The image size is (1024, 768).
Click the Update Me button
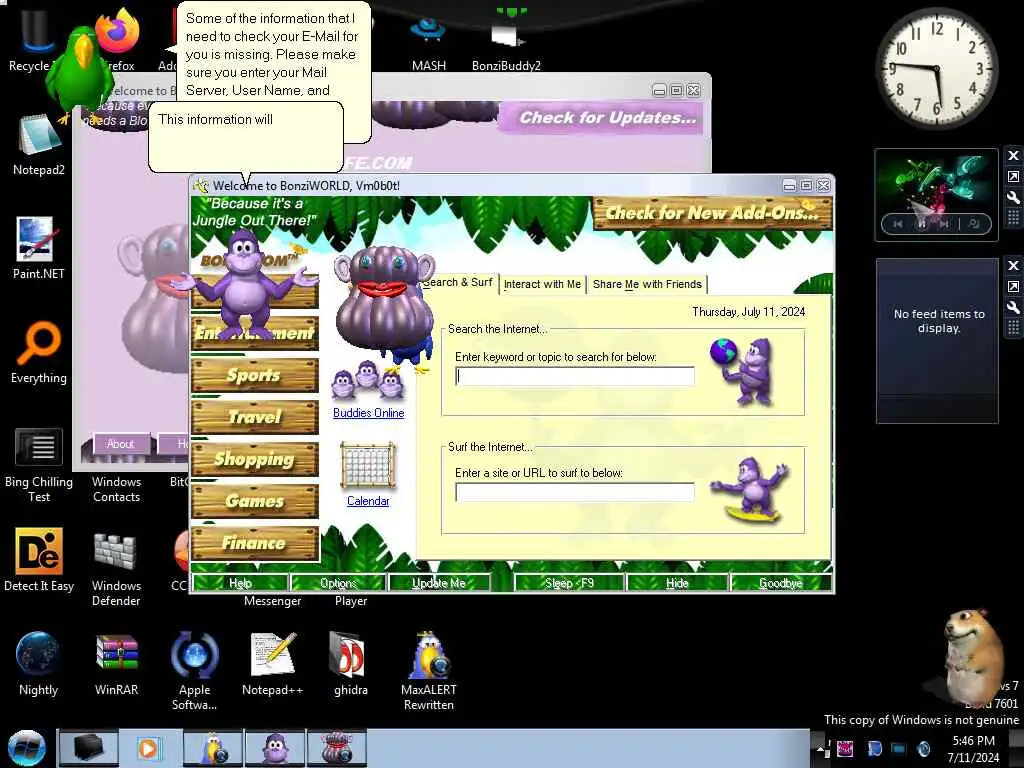pyautogui.click(x=439, y=583)
